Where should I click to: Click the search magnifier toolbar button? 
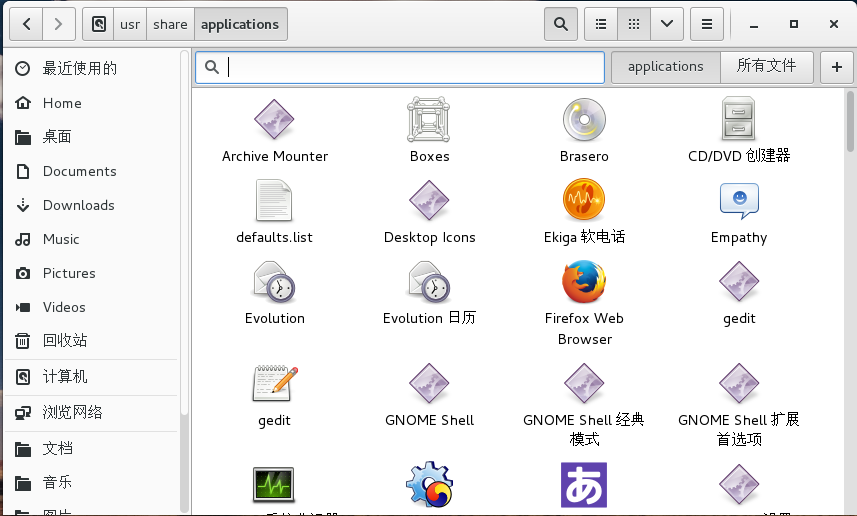point(560,24)
